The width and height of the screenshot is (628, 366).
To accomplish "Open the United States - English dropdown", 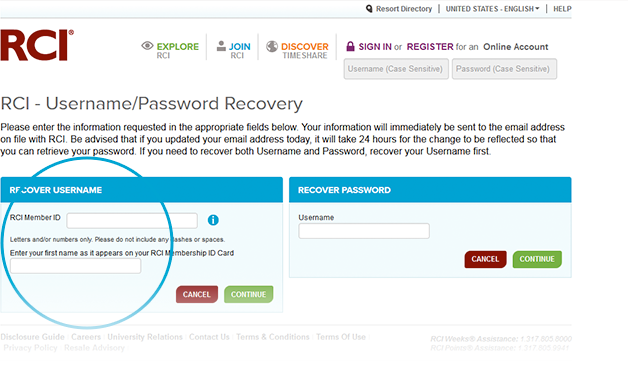I will point(492,9).
